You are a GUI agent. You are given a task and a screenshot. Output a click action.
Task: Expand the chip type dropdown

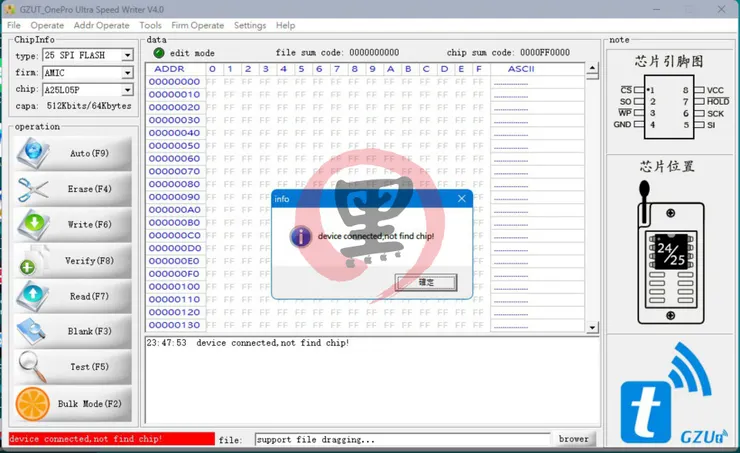[x=127, y=55]
